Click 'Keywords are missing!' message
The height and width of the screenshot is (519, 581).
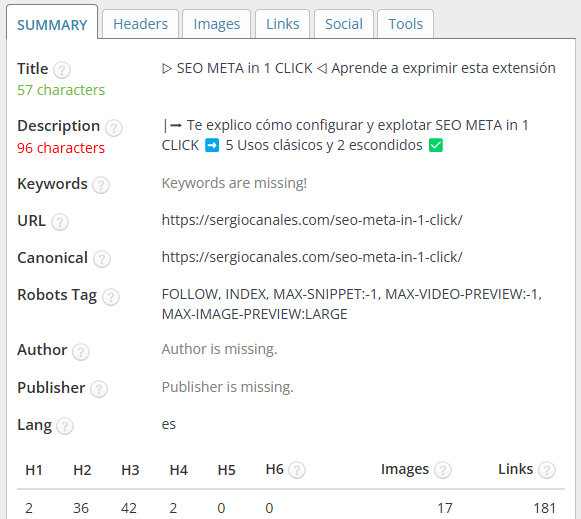coord(234,183)
